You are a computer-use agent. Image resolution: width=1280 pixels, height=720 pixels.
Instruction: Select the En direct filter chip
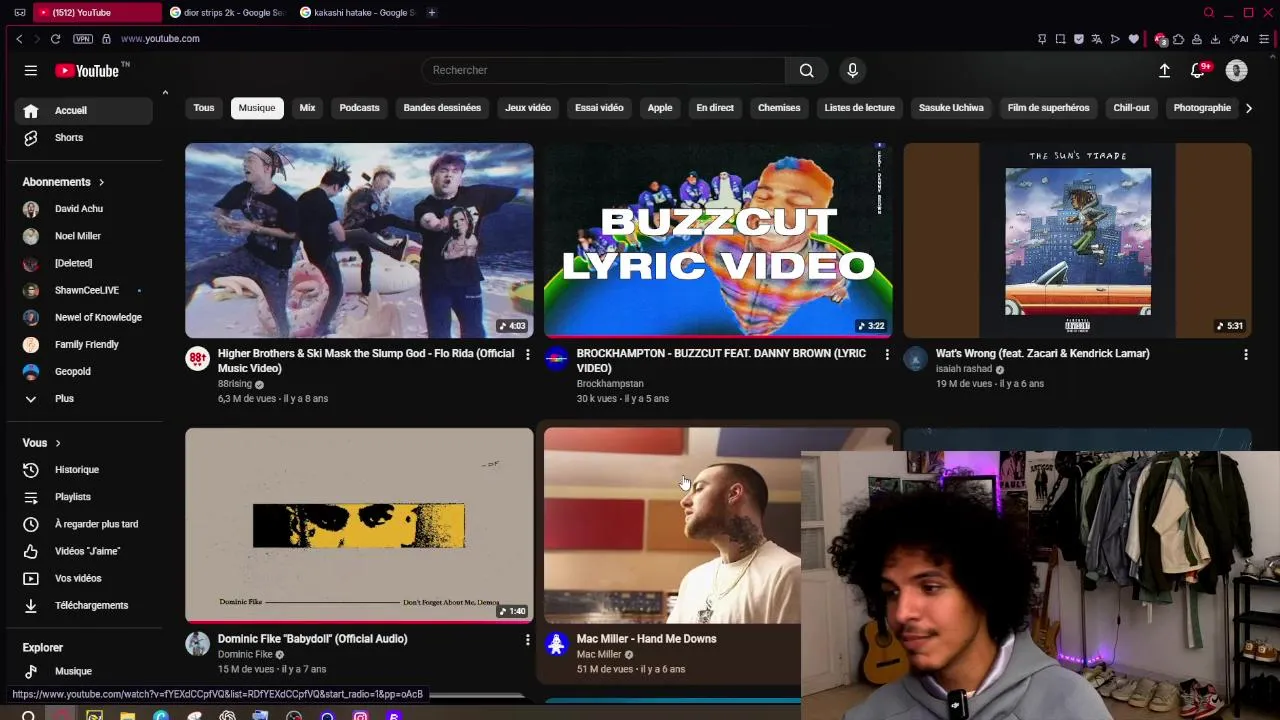tap(715, 108)
